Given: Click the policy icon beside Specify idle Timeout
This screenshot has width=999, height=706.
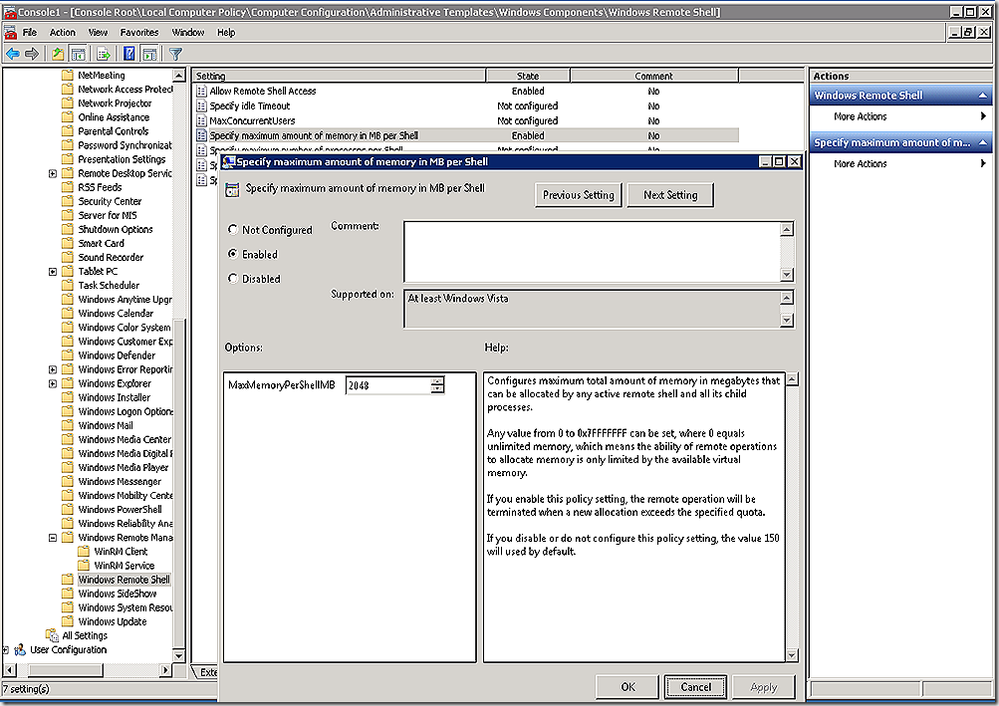Looking at the screenshot, I should [x=201, y=106].
